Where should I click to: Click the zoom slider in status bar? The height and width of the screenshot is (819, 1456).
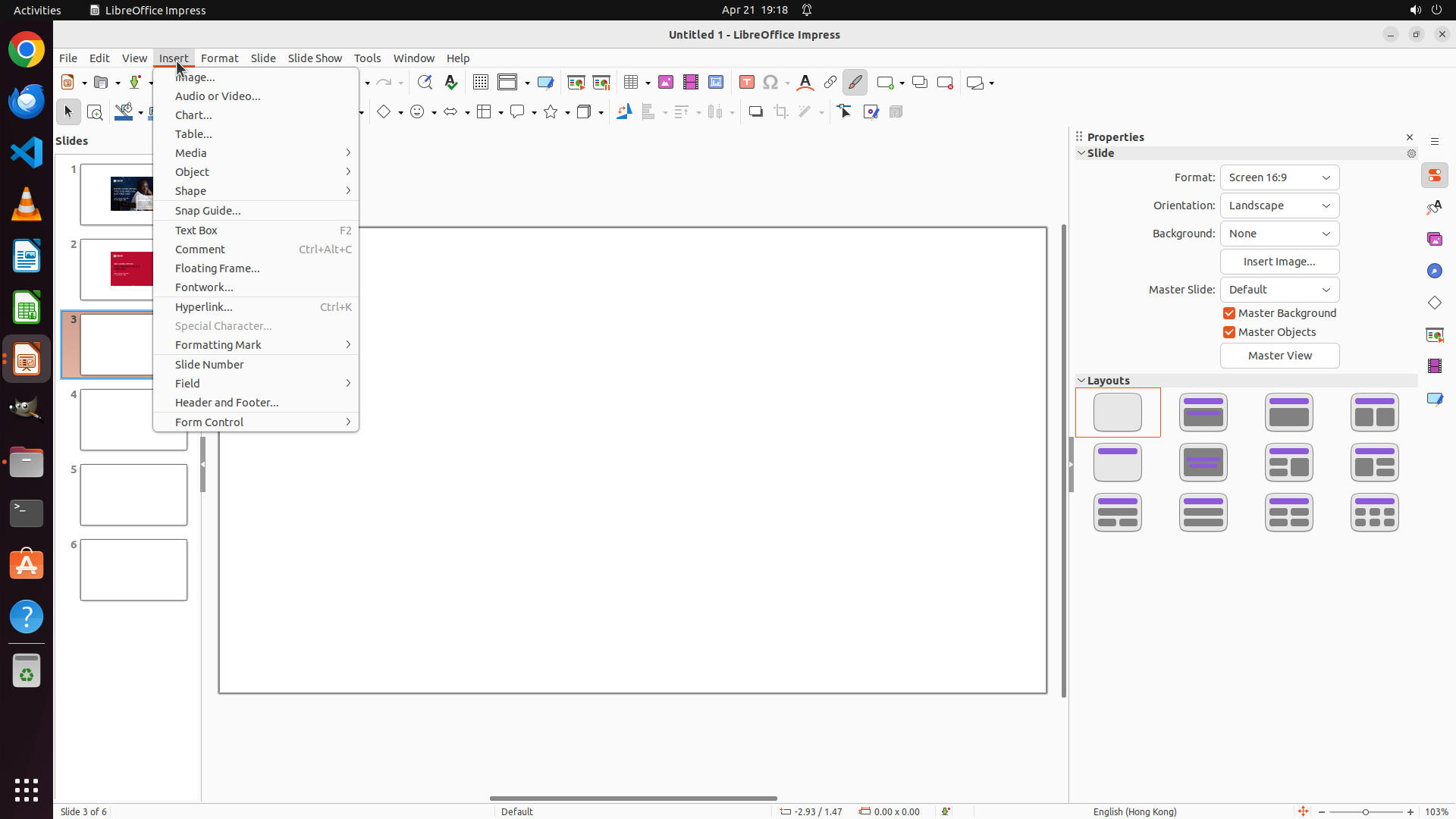click(x=1366, y=811)
